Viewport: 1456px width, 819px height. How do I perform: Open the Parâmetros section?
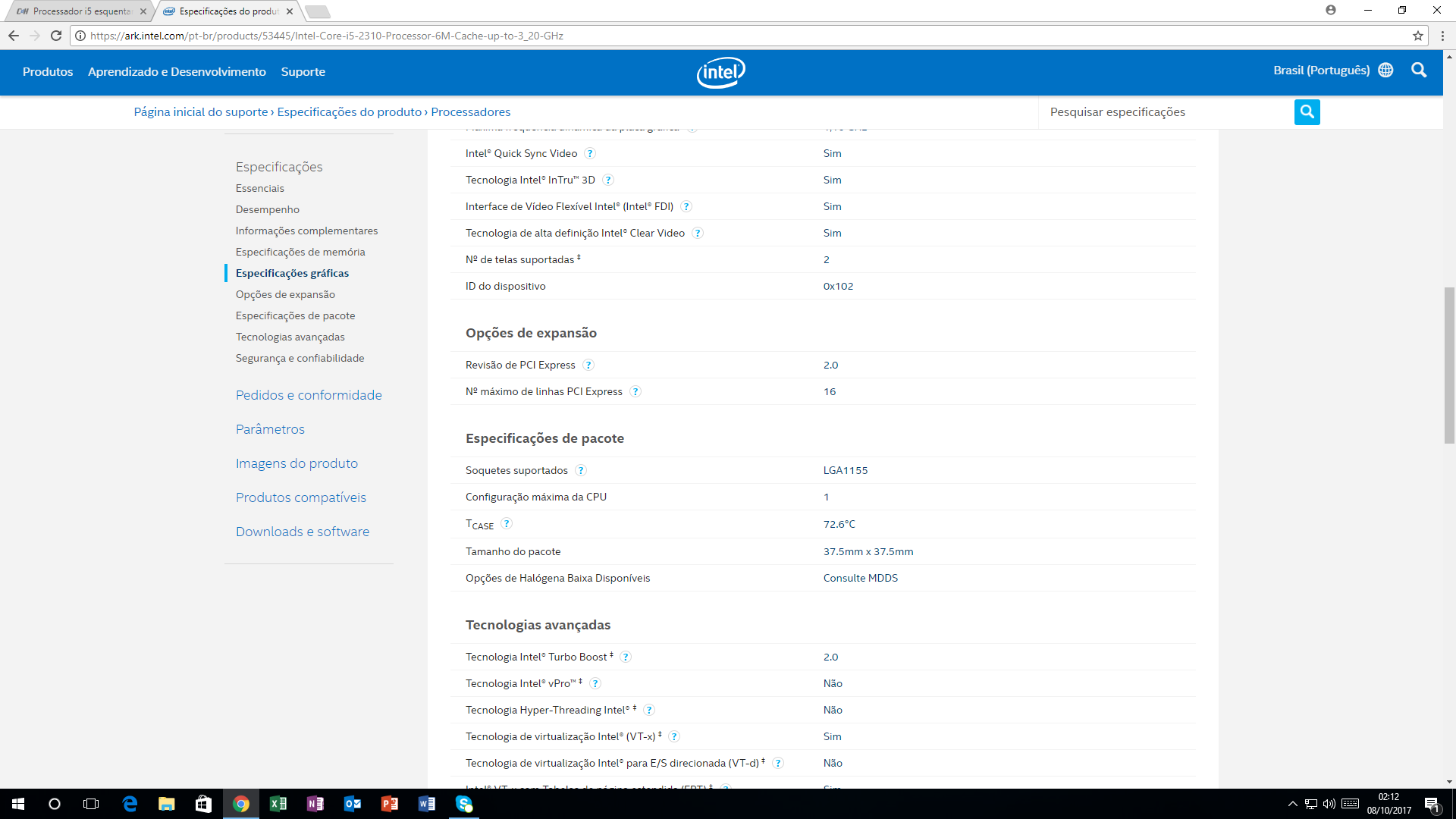(270, 429)
